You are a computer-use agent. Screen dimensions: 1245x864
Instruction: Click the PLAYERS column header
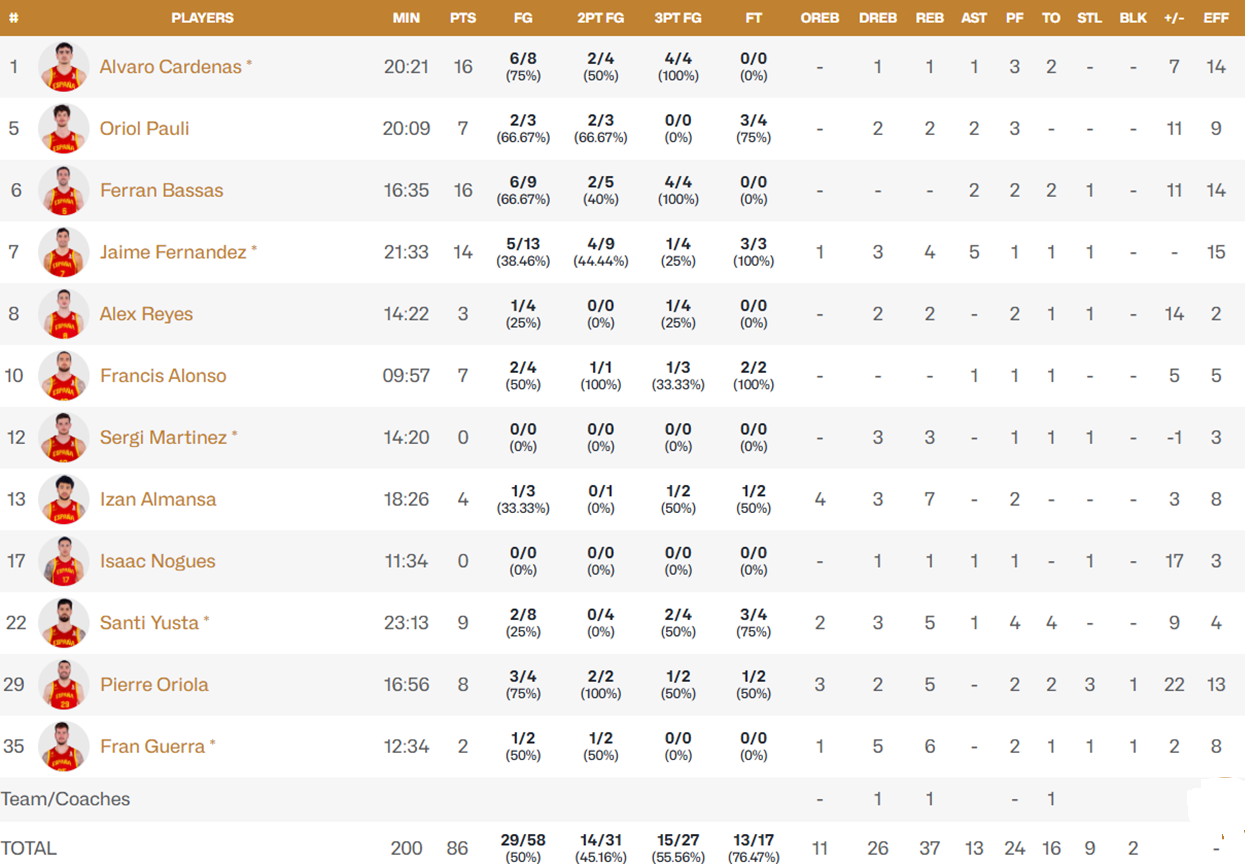(202, 18)
